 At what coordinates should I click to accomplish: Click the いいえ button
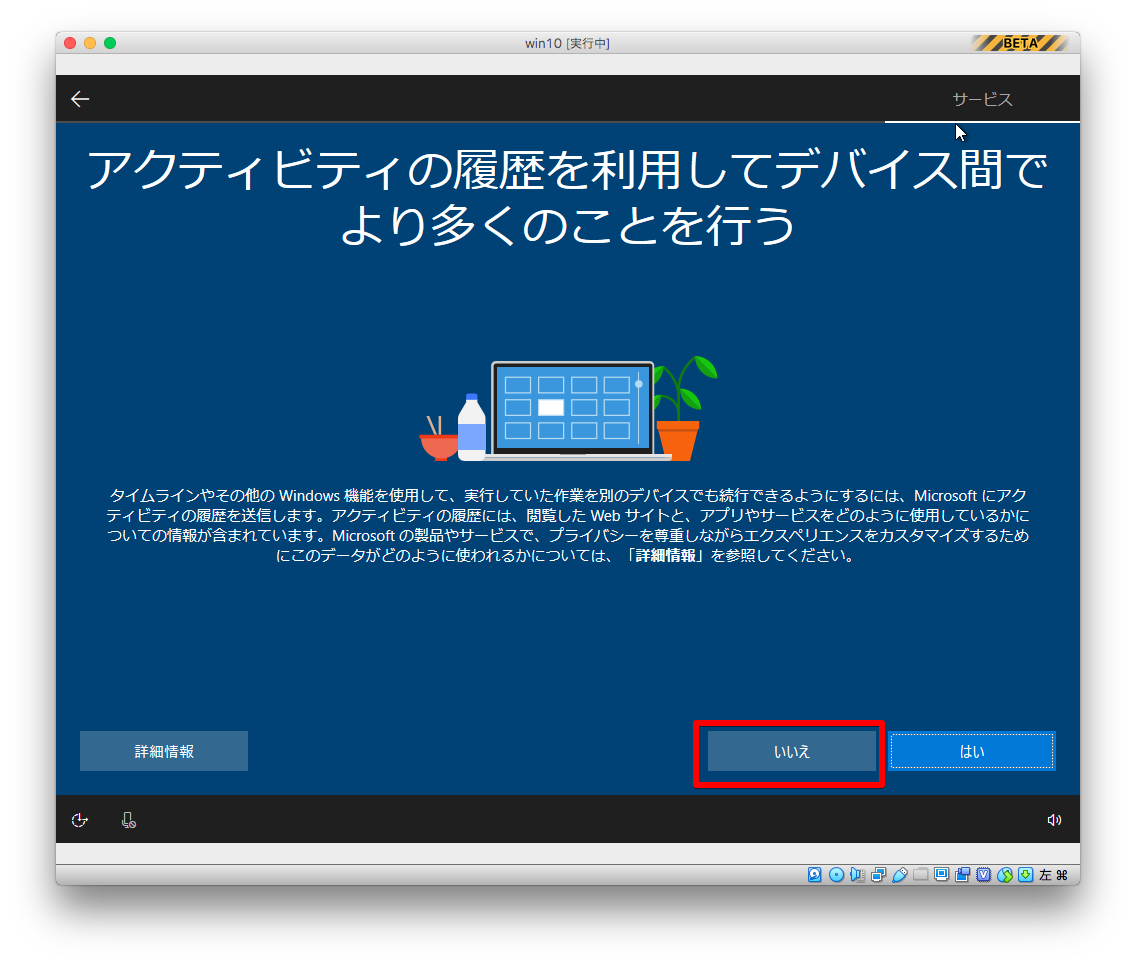[791, 751]
